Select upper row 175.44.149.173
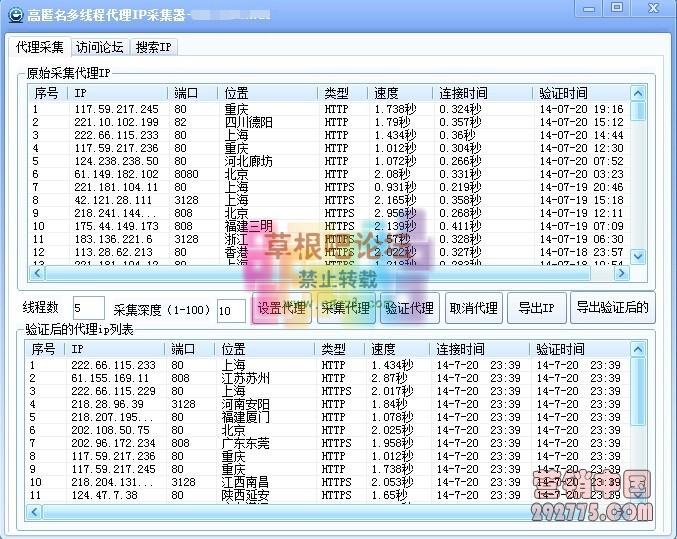677x539 pixels. tap(329, 226)
